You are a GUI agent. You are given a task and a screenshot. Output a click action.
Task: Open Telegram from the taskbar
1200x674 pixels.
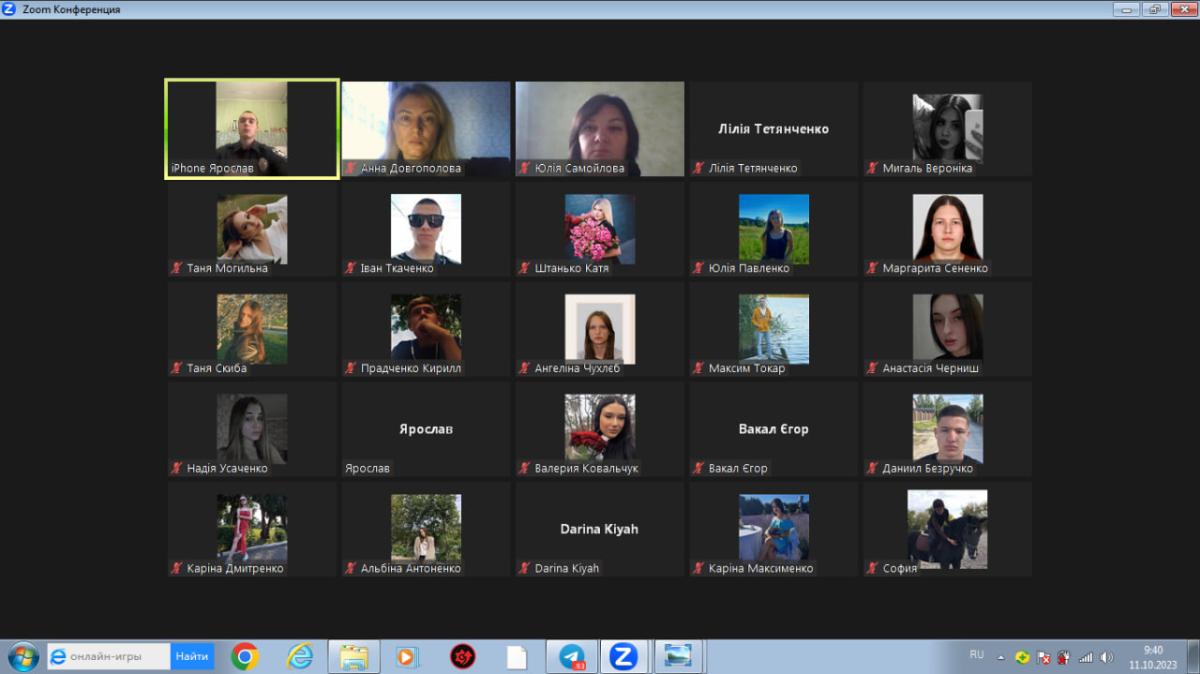pyautogui.click(x=572, y=657)
